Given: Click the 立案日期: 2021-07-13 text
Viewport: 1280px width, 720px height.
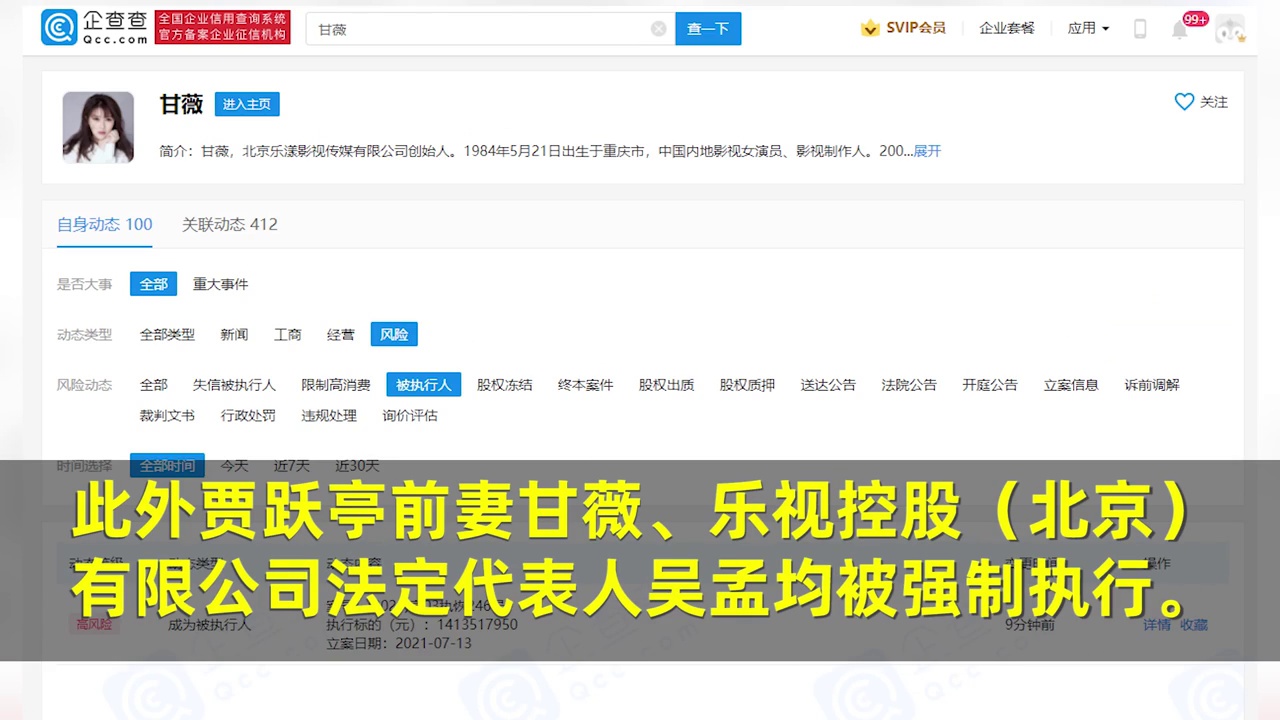Looking at the screenshot, I should pos(399,643).
